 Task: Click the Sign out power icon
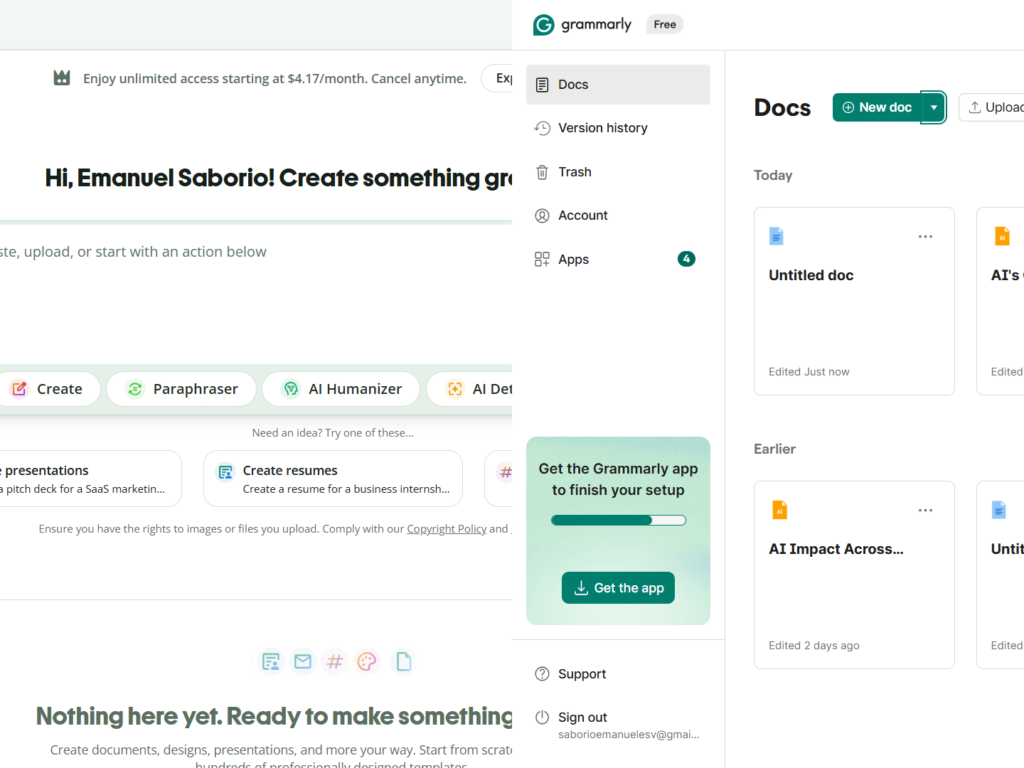click(x=542, y=717)
